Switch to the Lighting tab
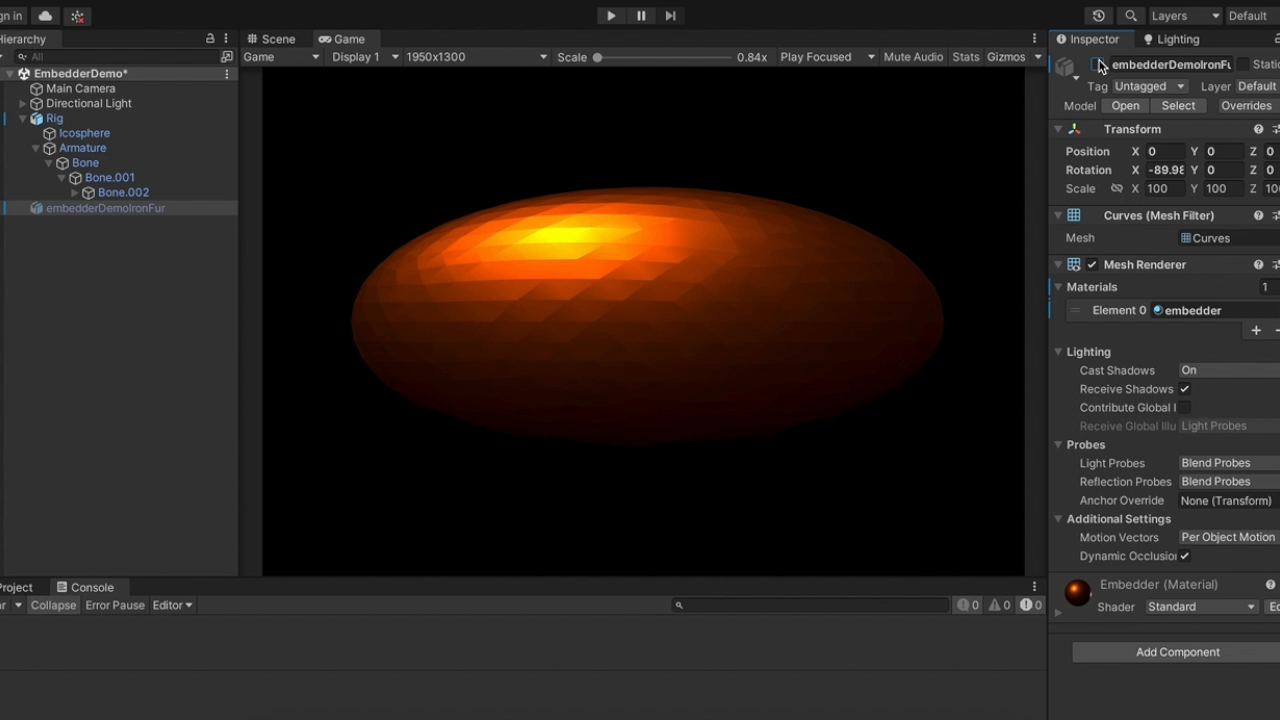 pos(1170,39)
